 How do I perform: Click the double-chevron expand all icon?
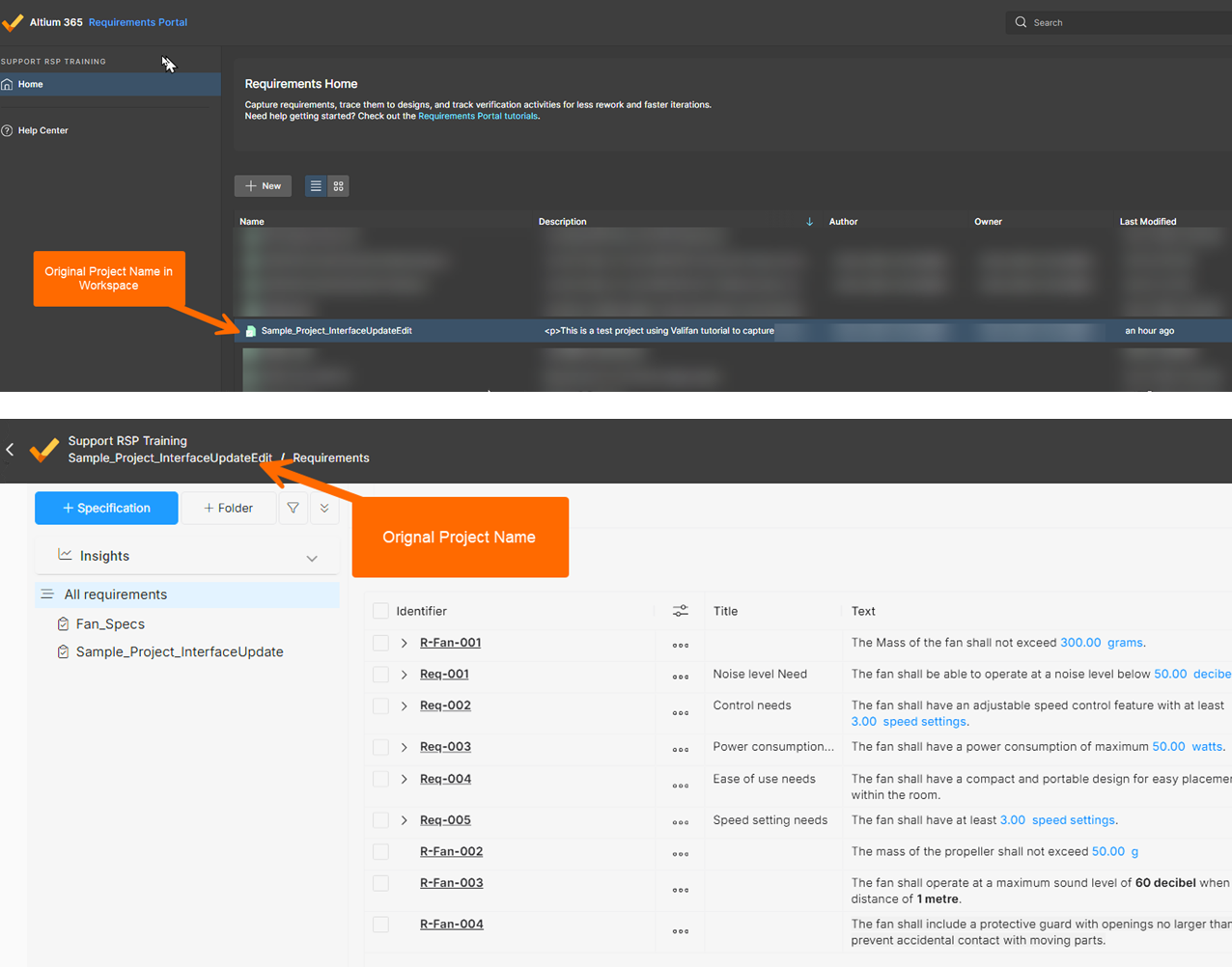point(324,508)
